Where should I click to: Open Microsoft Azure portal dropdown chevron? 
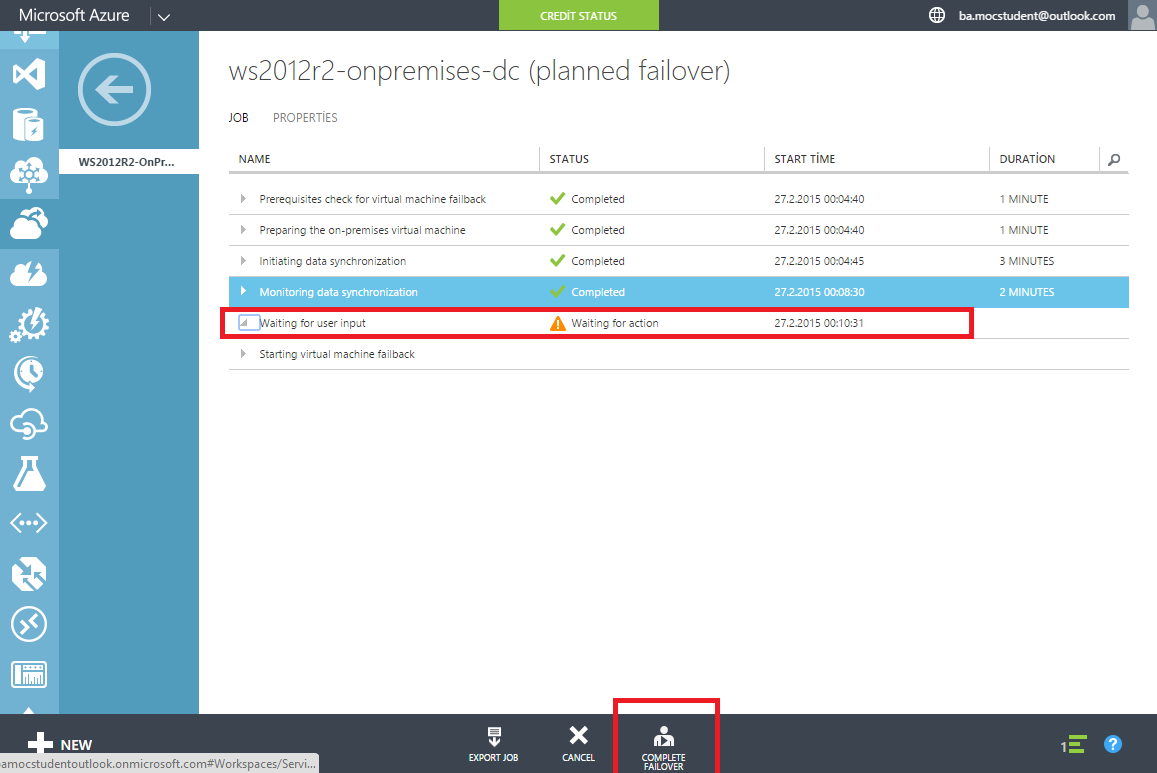pos(164,16)
